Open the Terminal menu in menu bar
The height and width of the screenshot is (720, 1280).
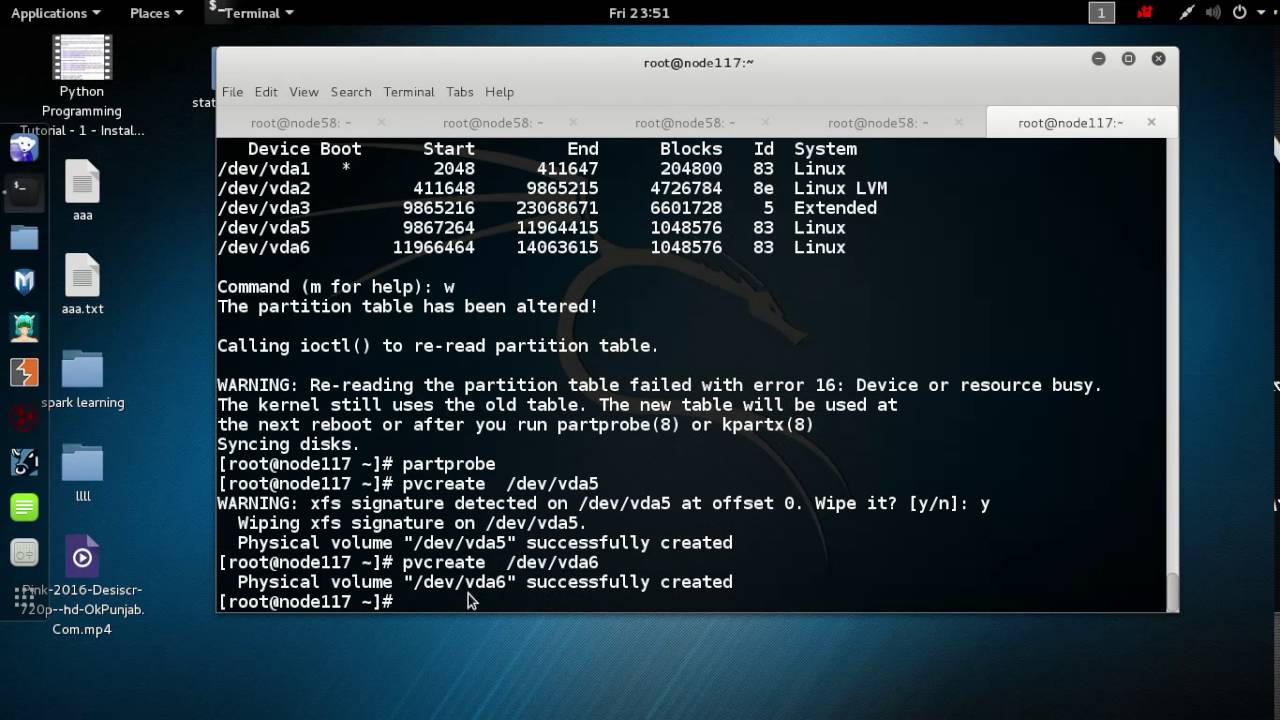click(409, 92)
